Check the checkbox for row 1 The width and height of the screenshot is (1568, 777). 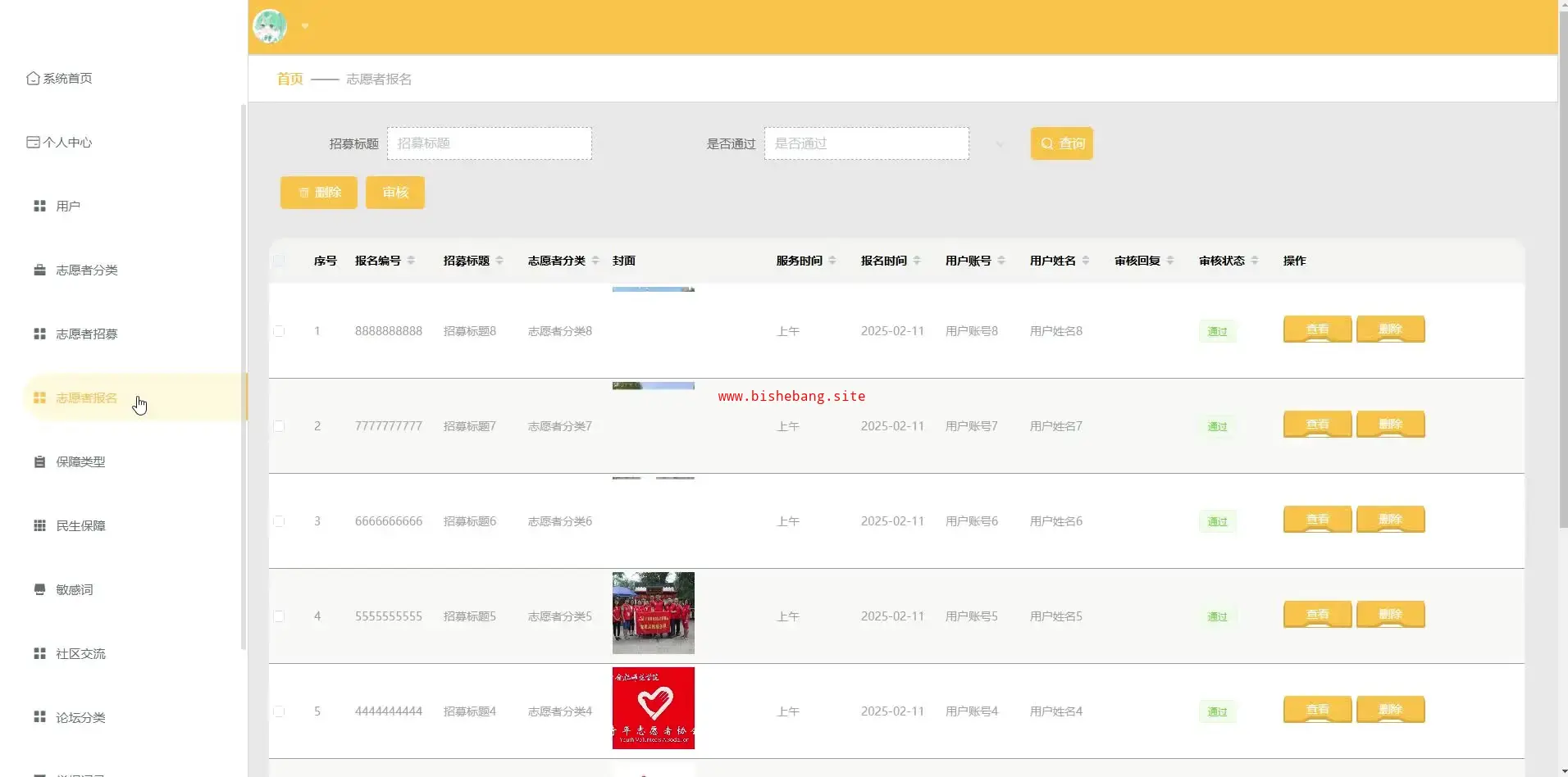coord(279,331)
